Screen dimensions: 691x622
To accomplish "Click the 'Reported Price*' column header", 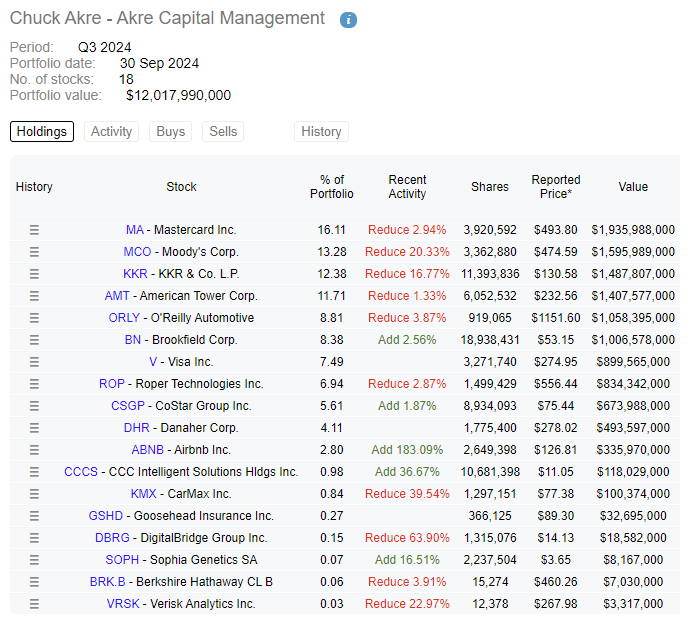I will pos(556,187).
